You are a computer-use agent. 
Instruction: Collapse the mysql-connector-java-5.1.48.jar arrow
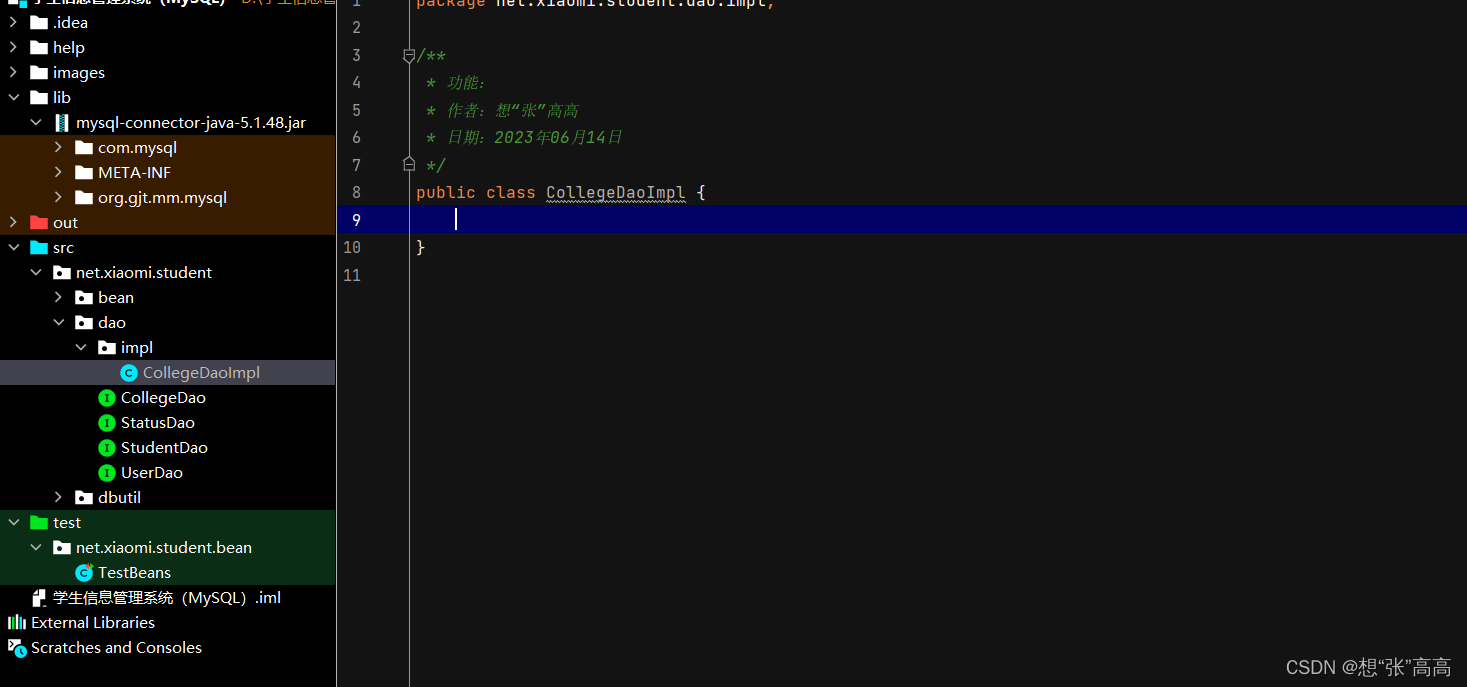coord(36,122)
